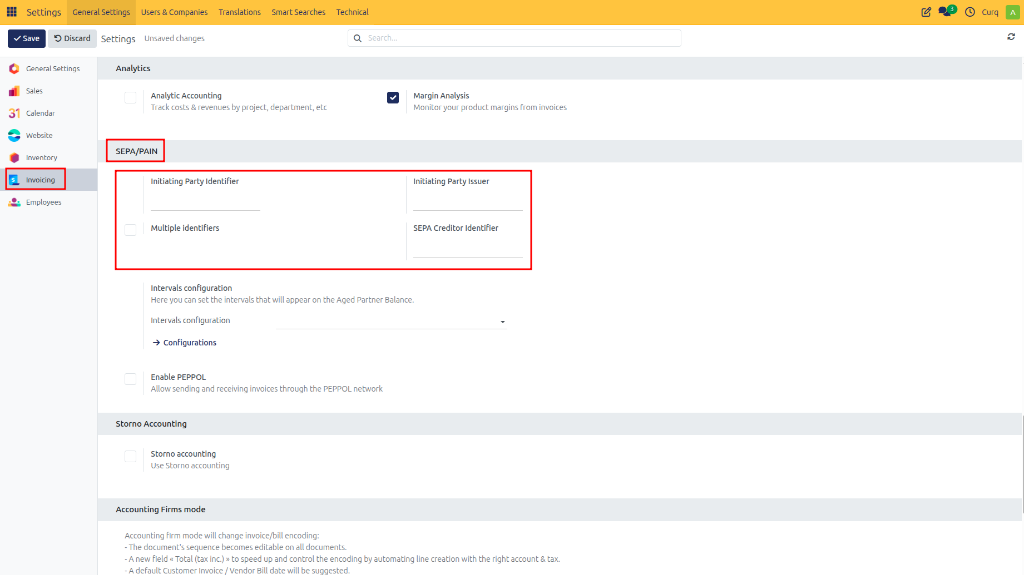Enable the PEPPOL checkbox
This screenshot has width=1024, height=575.
(x=131, y=378)
